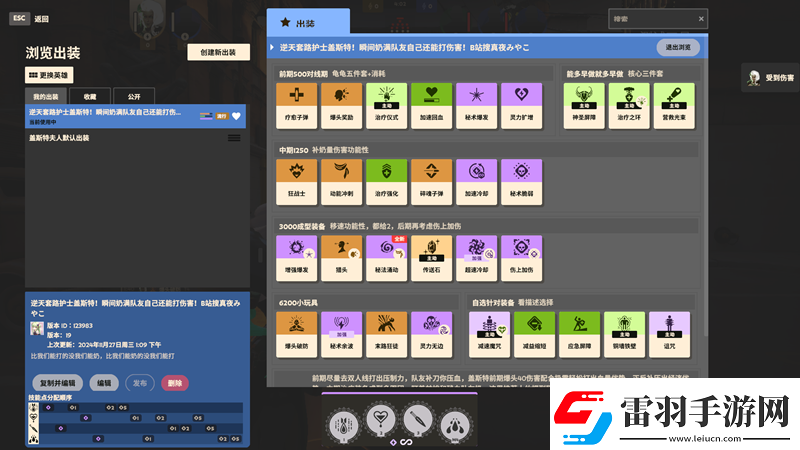Click the dagger ability circle at bottom

[x=418, y=419]
